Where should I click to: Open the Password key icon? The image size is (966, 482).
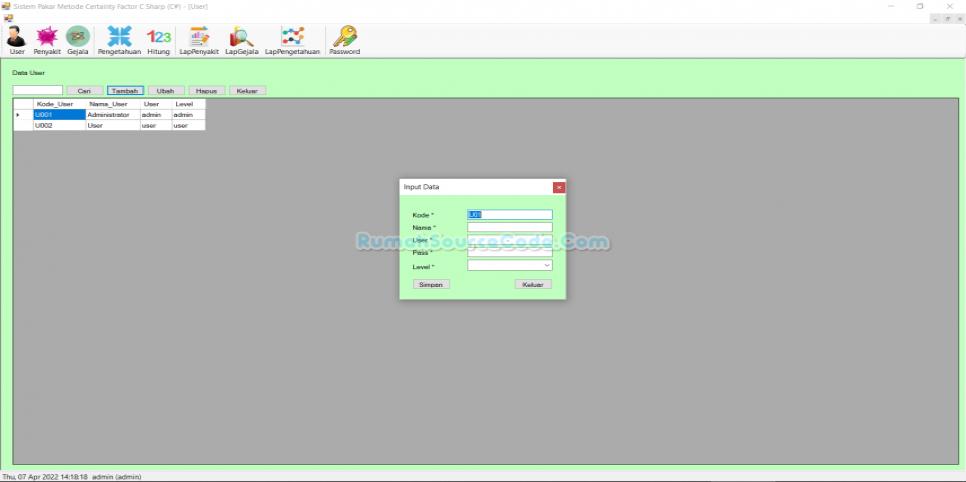[344, 41]
